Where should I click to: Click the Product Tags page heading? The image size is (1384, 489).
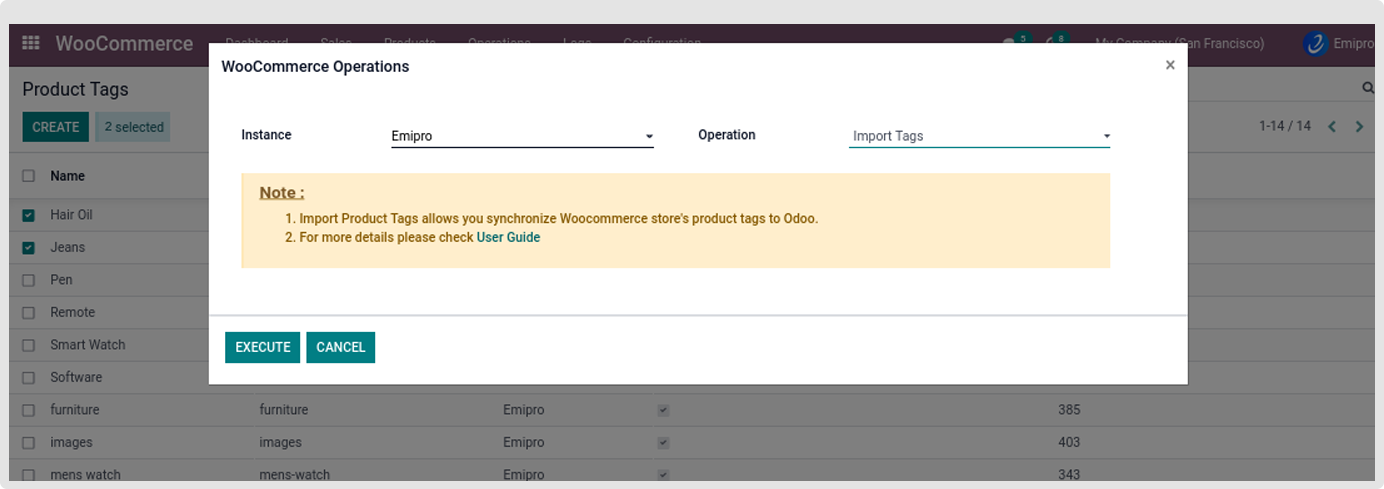pos(75,89)
